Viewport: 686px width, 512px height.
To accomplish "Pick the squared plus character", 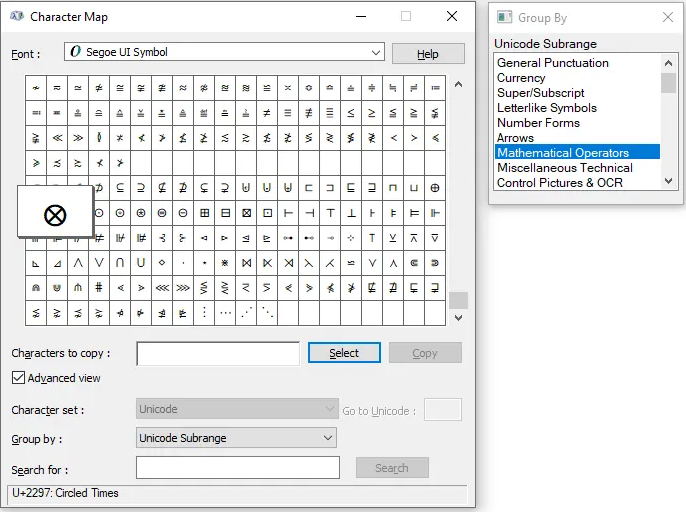I will pos(204,212).
